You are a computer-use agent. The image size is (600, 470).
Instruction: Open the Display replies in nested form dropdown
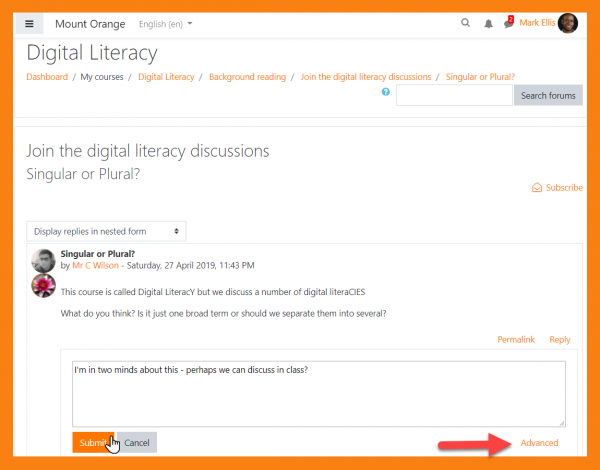[x=106, y=231]
